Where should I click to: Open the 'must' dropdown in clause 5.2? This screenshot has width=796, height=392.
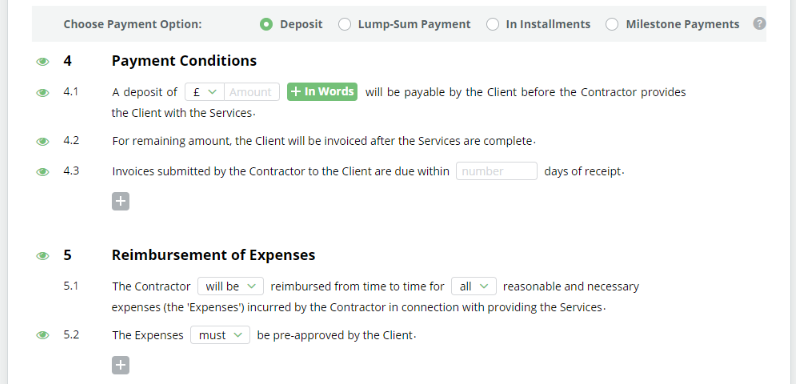pos(220,335)
